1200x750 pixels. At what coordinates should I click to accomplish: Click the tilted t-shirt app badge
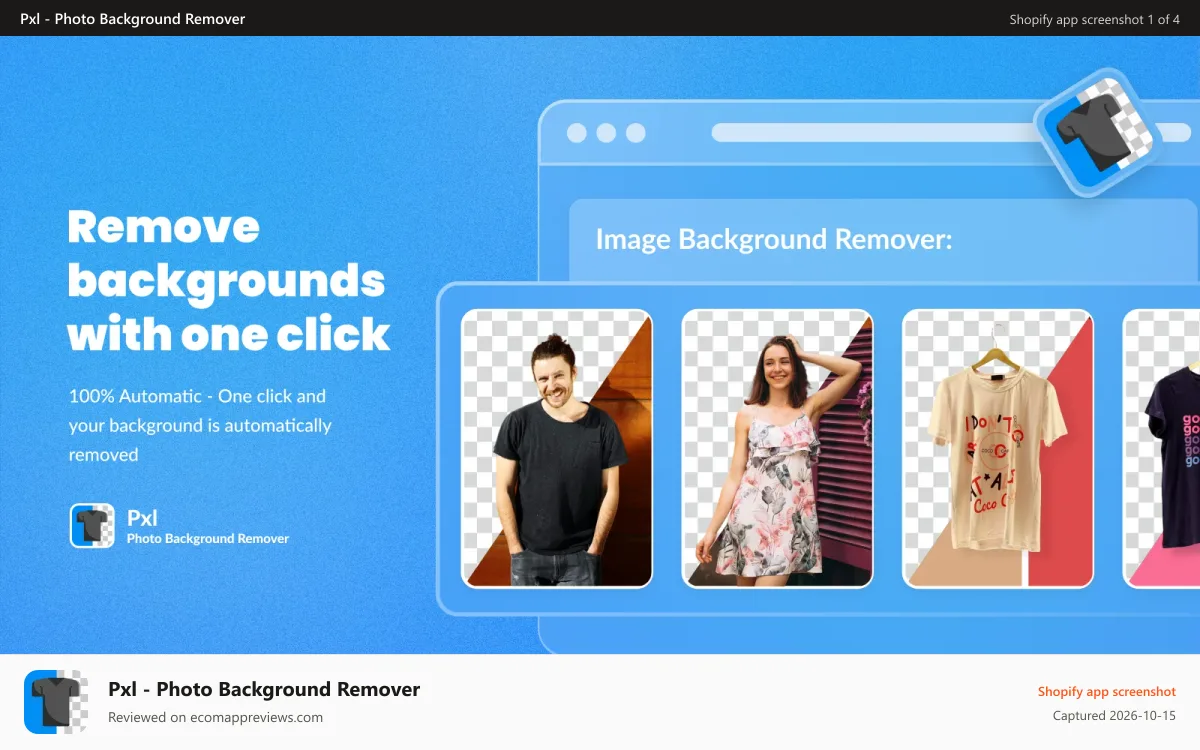click(x=1098, y=132)
